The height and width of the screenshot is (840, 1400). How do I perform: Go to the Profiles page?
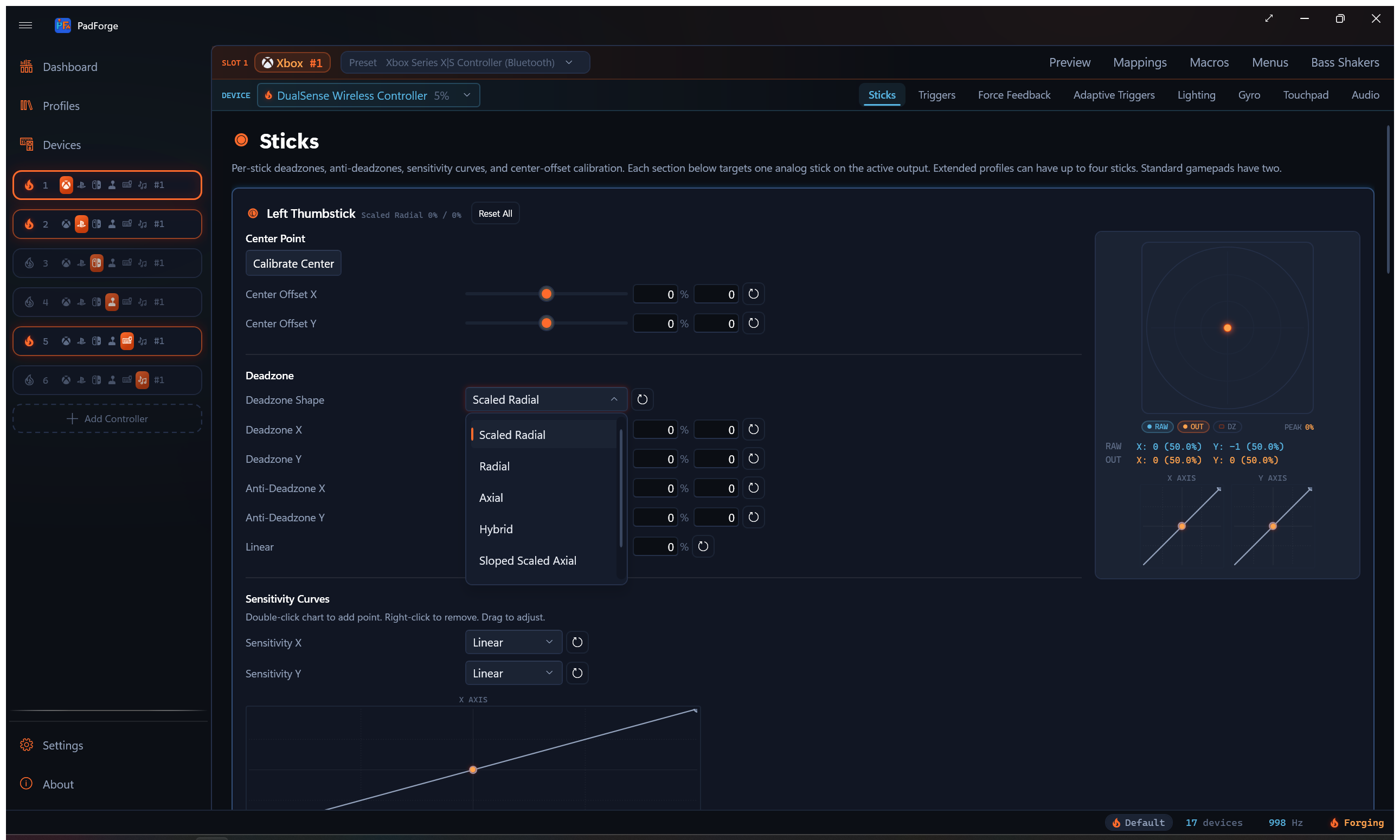[x=61, y=106]
